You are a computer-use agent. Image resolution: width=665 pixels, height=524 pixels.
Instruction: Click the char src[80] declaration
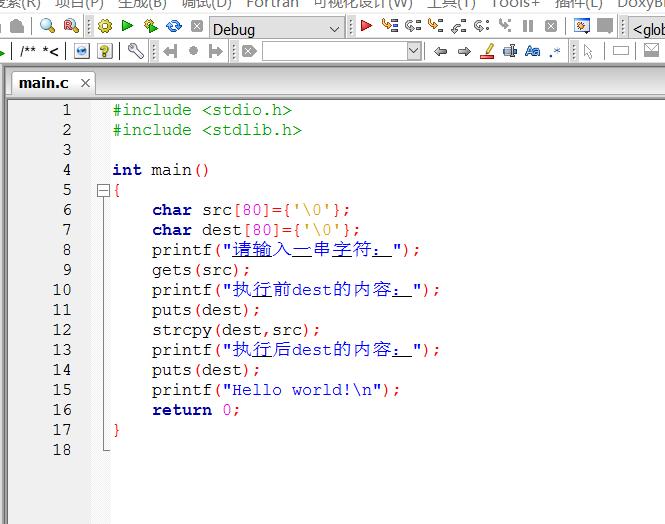tap(251, 210)
